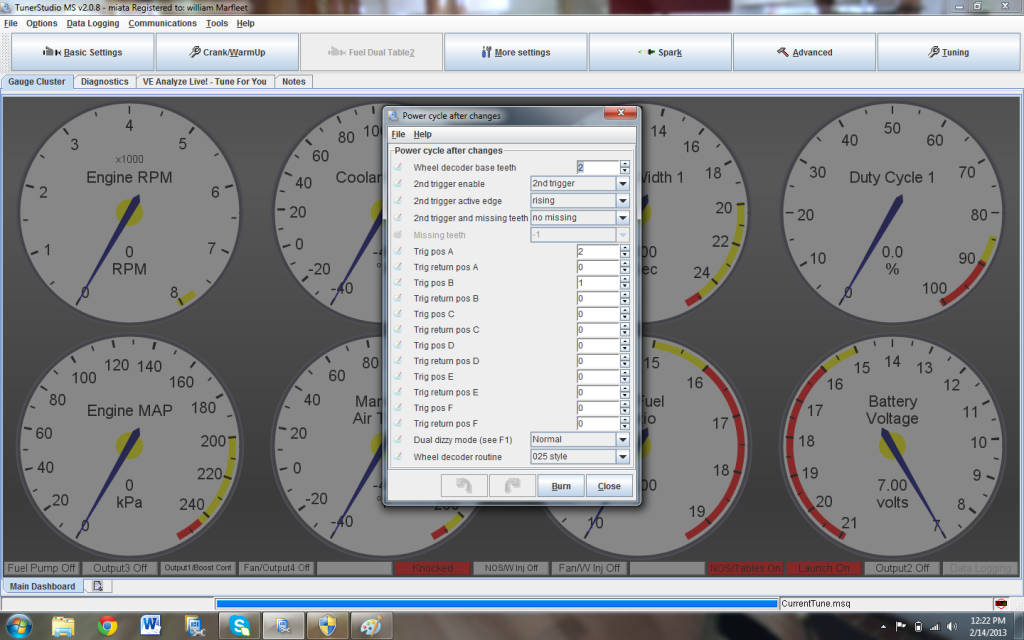Image resolution: width=1024 pixels, height=640 pixels.
Task: Click note icon beside Trig return pos D
Action: [x=398, y=361]
